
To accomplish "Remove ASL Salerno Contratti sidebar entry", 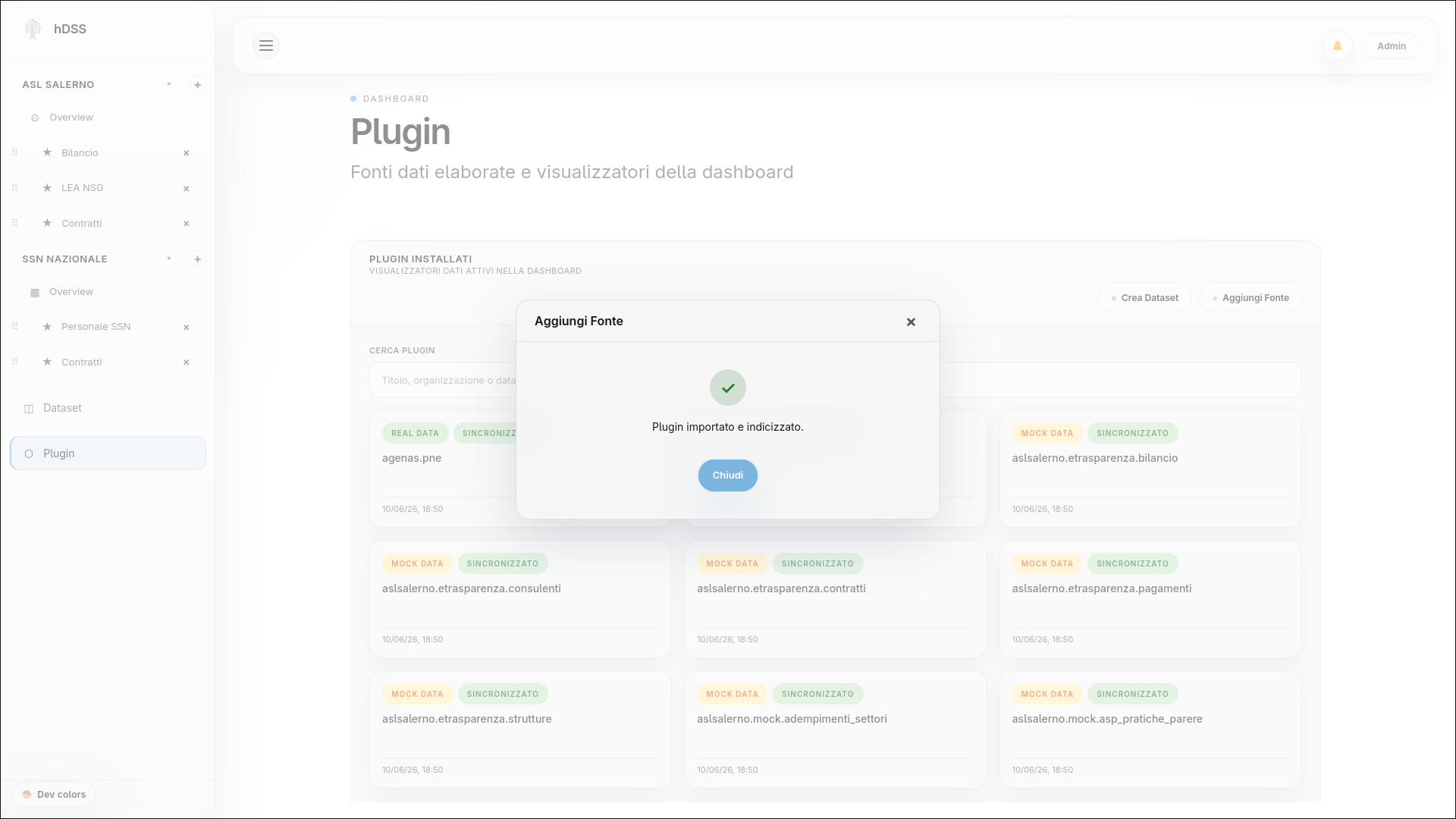I will click(x=186, y=224).
